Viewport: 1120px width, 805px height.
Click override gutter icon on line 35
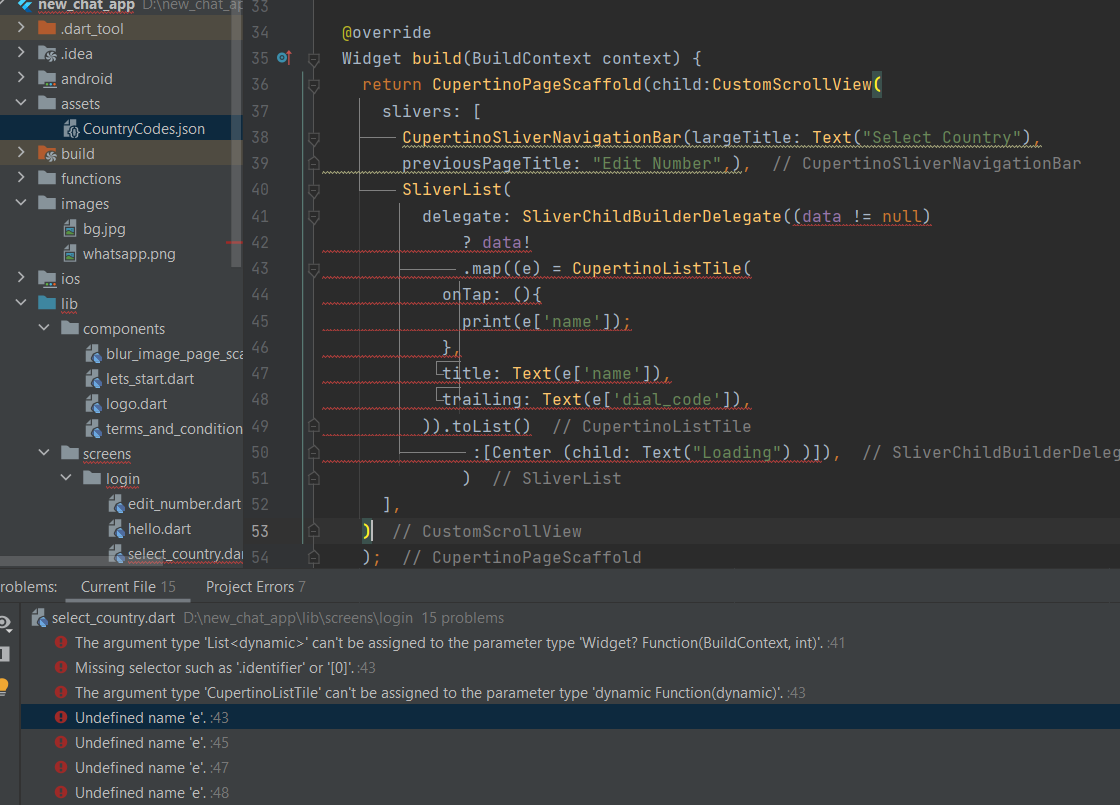click(x=284, y=58)
